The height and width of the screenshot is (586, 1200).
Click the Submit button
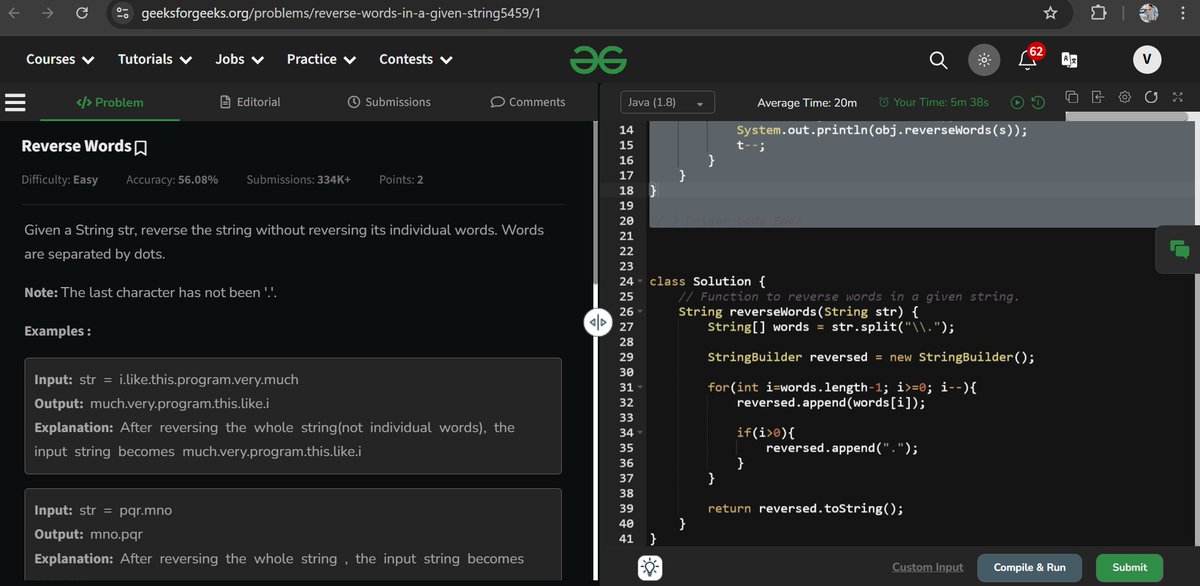[1129, 567]
